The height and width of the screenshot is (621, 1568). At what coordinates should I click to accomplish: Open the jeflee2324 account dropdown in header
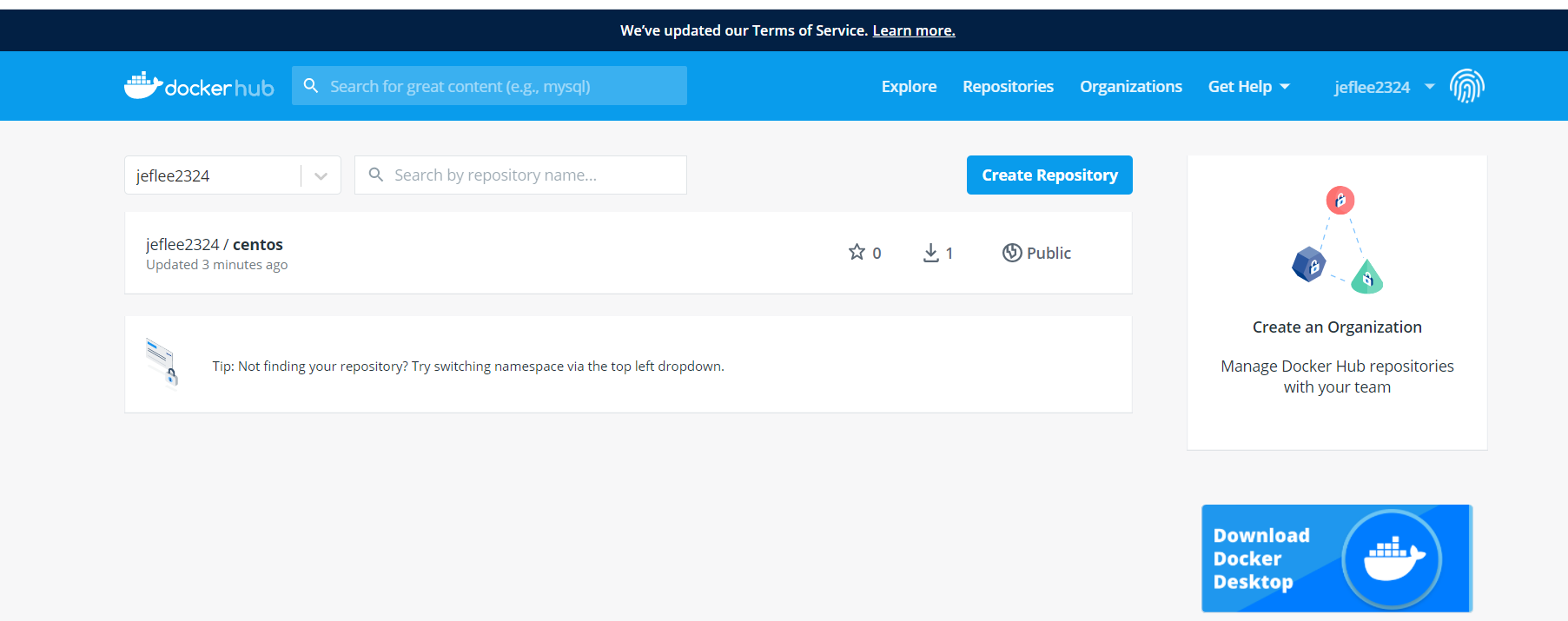pos(1384,87)
